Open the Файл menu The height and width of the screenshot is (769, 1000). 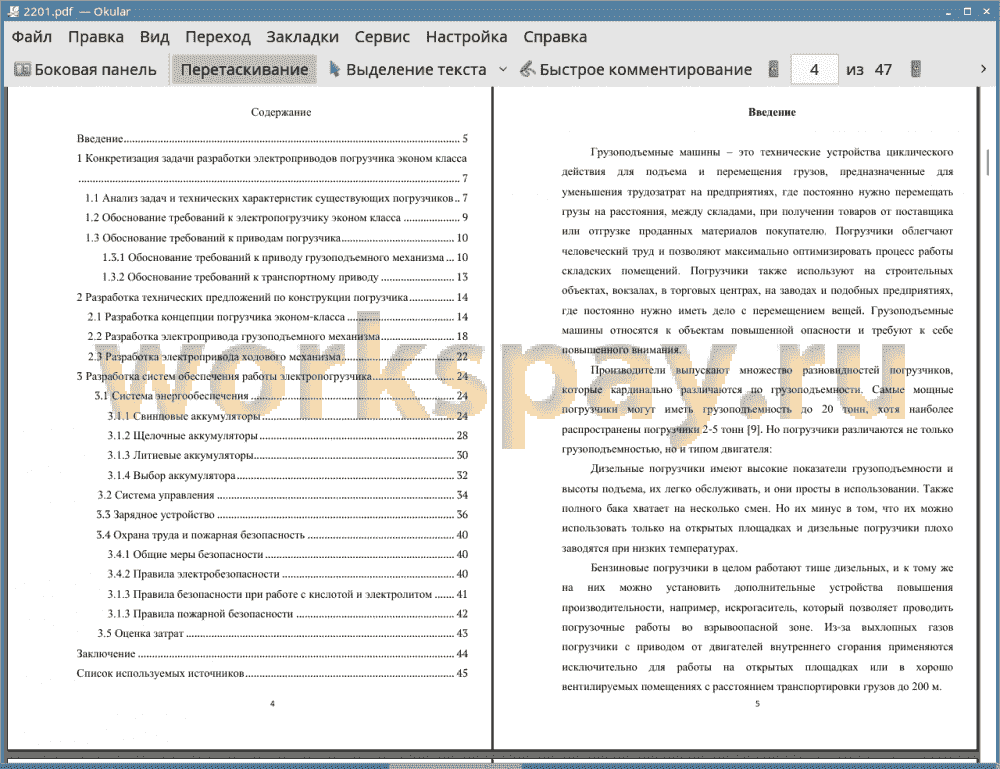(x=32, y=37)
